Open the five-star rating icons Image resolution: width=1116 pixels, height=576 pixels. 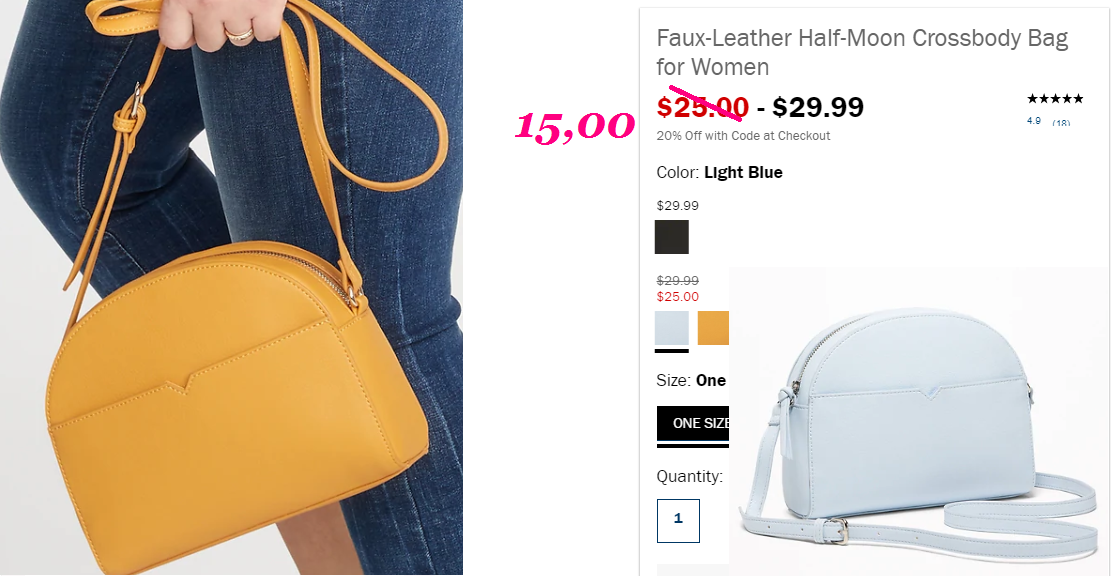(x=1055, y=99)
